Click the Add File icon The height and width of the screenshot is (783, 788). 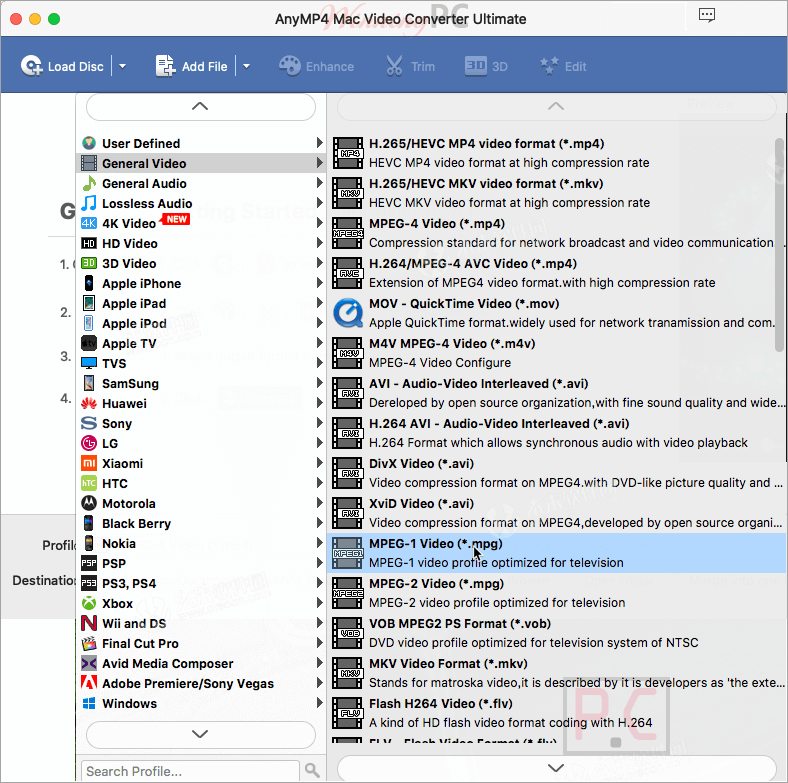(165, 66)
